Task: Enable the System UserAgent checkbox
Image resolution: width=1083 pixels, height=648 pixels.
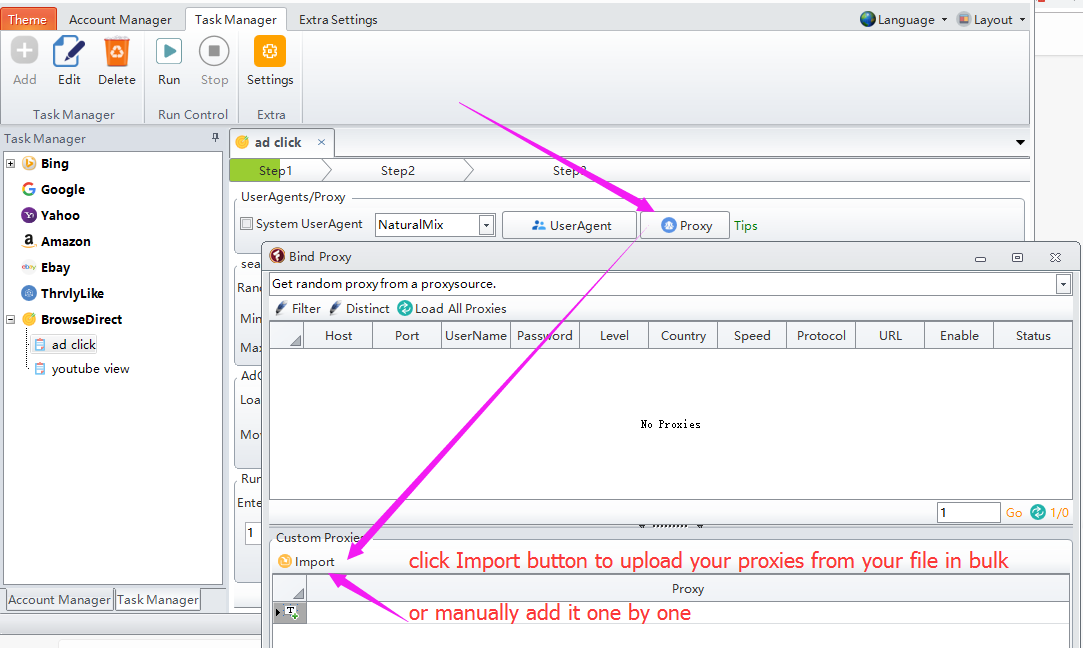Action: coord(247,225)
